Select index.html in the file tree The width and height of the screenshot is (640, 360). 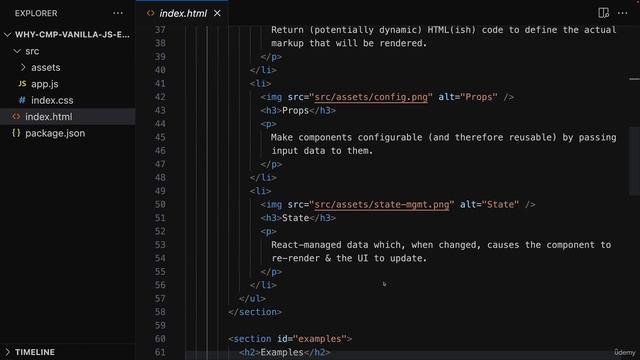click(68, 117)
